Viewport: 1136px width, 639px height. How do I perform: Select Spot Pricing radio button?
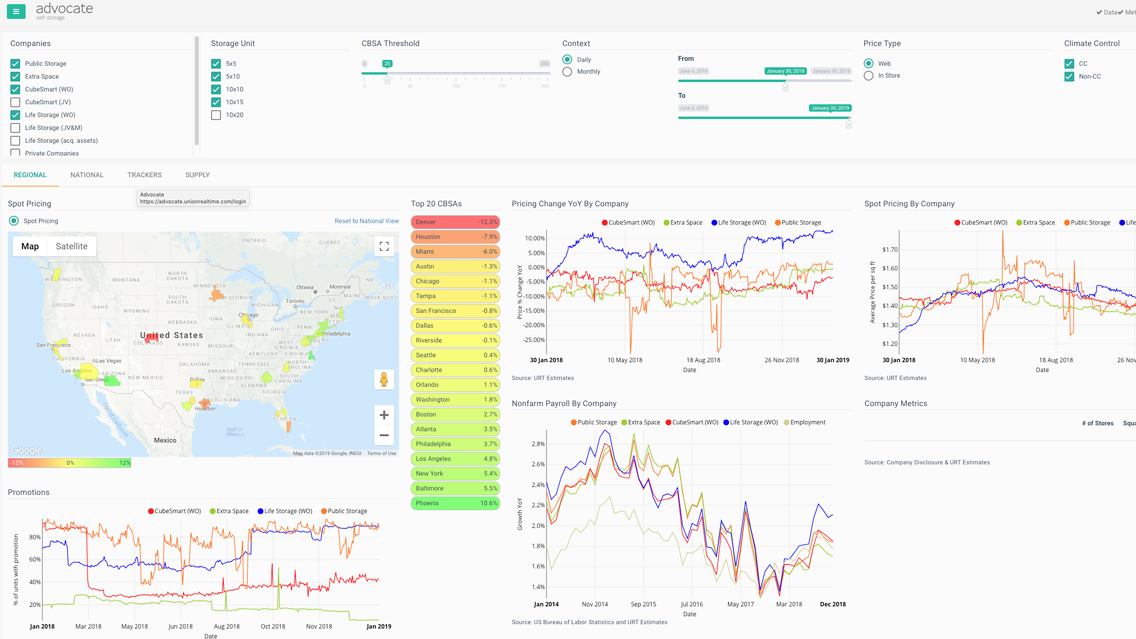point(14,221)
